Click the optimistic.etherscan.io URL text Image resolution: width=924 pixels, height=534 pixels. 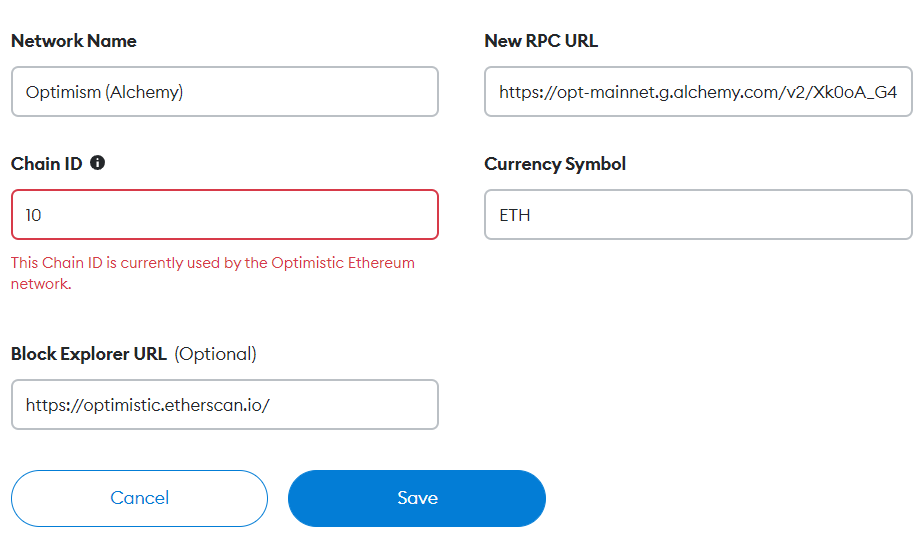(148, 405)
